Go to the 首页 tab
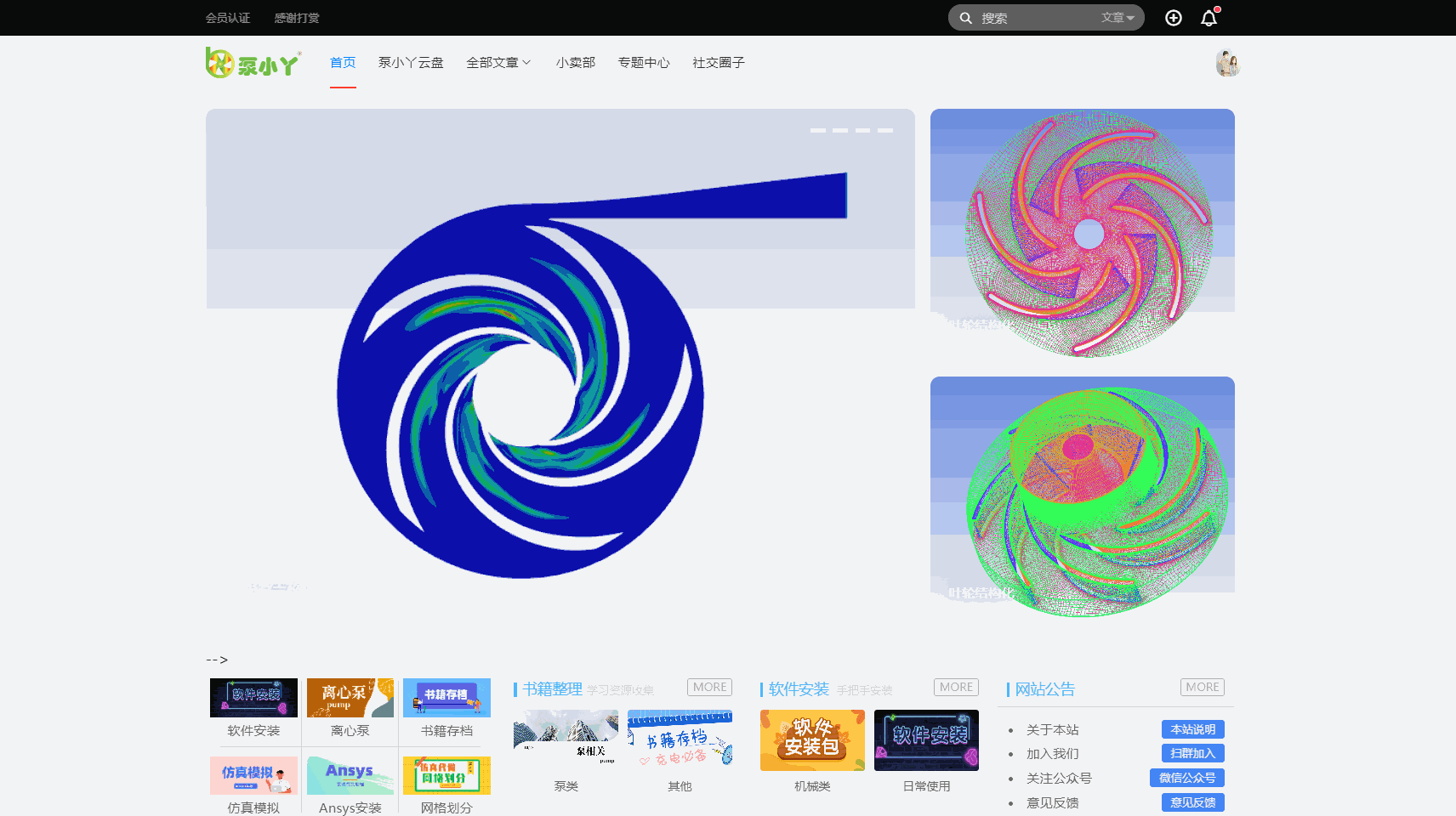Screen dimensions: 1456x816 343,63
